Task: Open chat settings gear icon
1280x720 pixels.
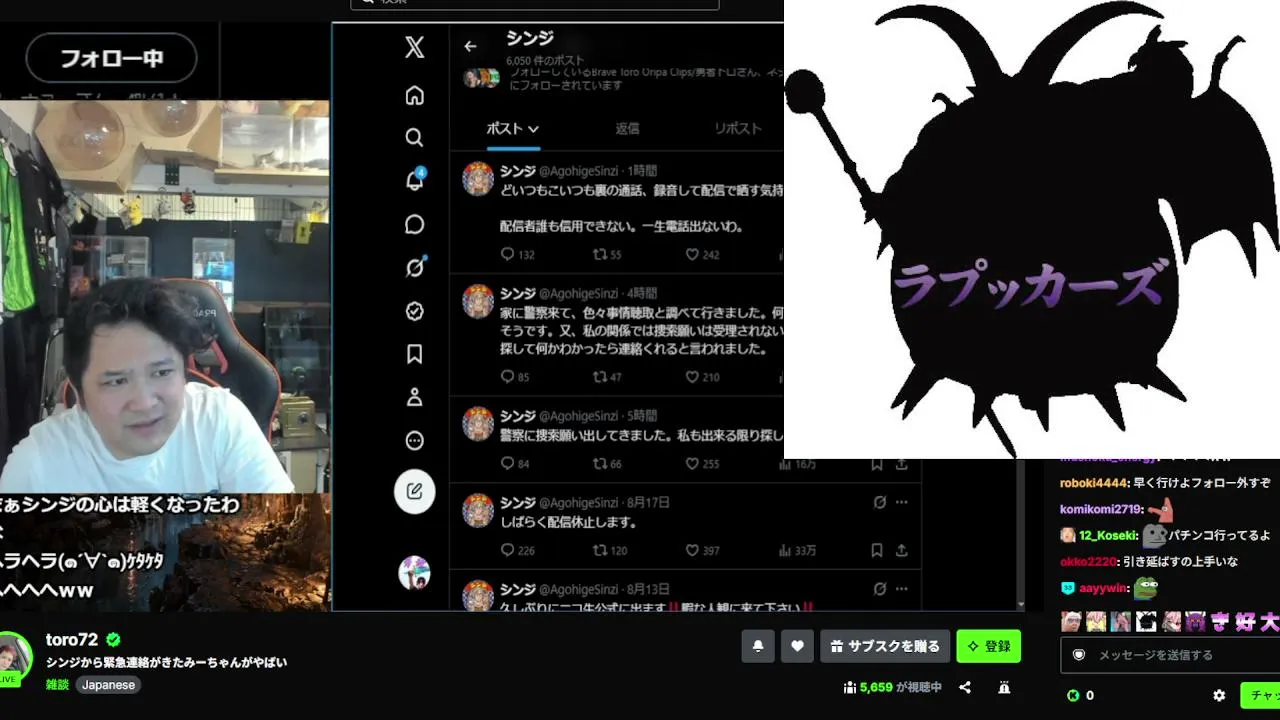Action: (x=1219, y=695)
